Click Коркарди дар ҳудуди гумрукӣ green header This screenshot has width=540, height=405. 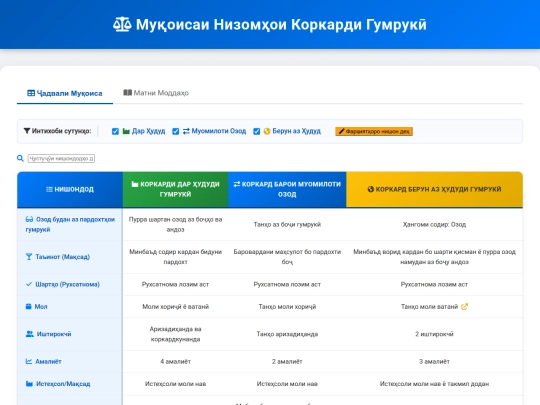pyautogui.click(x=175, y=189)
